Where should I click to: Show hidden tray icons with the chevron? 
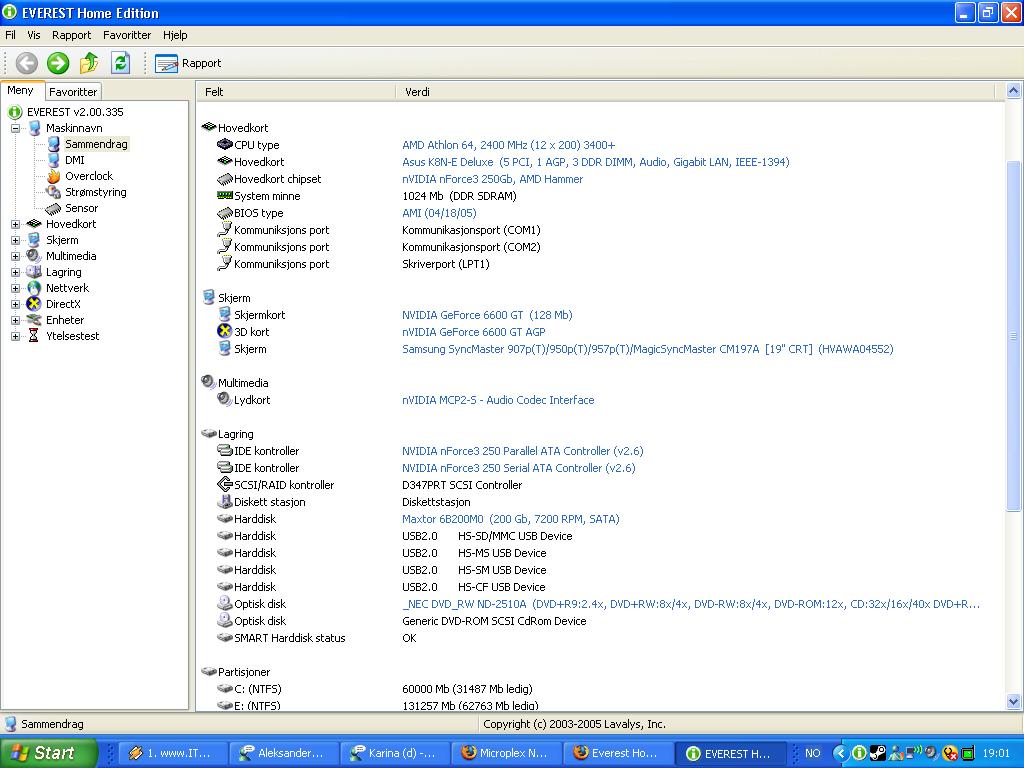tap(840, 754)
